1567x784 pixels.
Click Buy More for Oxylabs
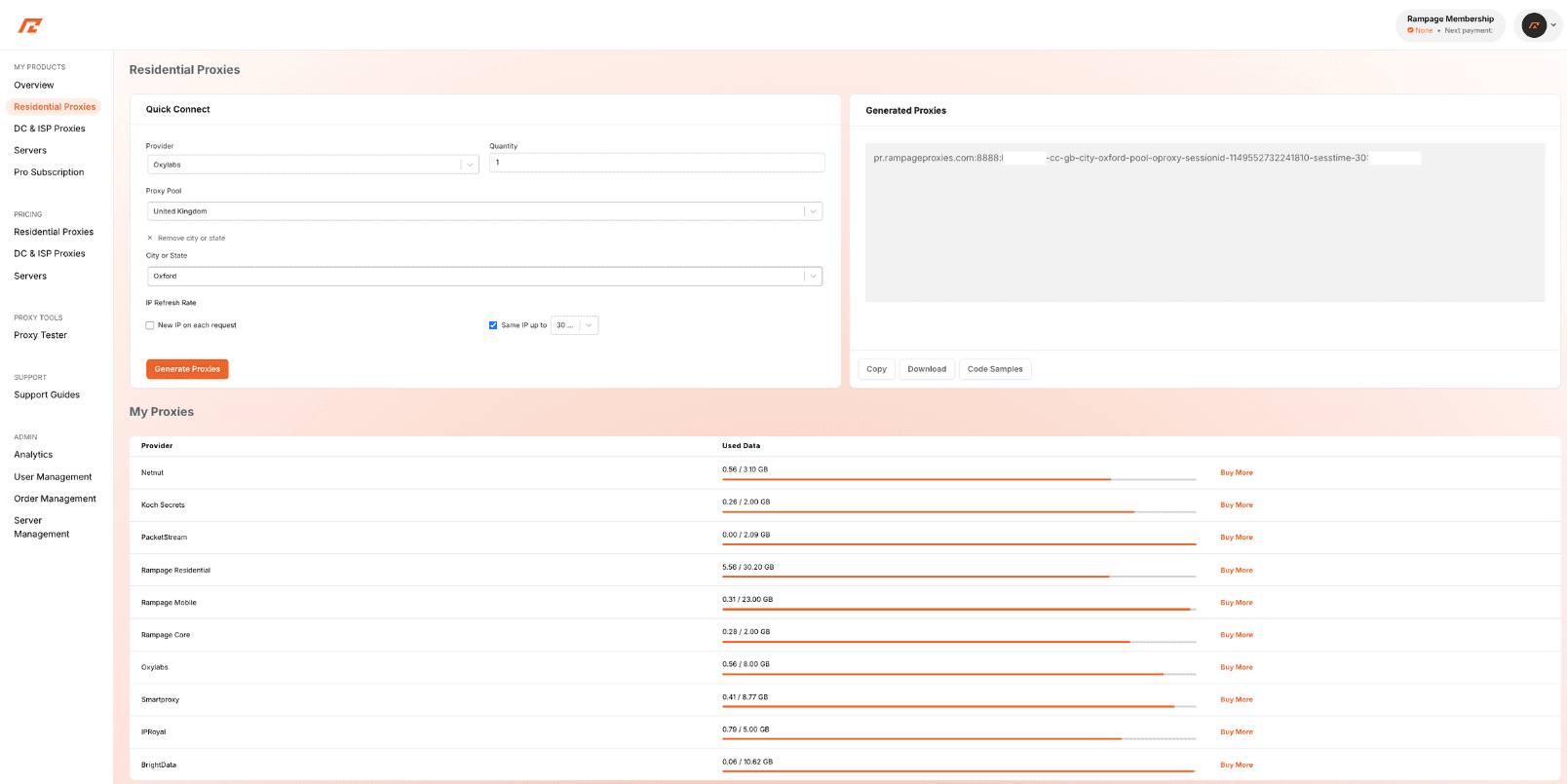1237,667
